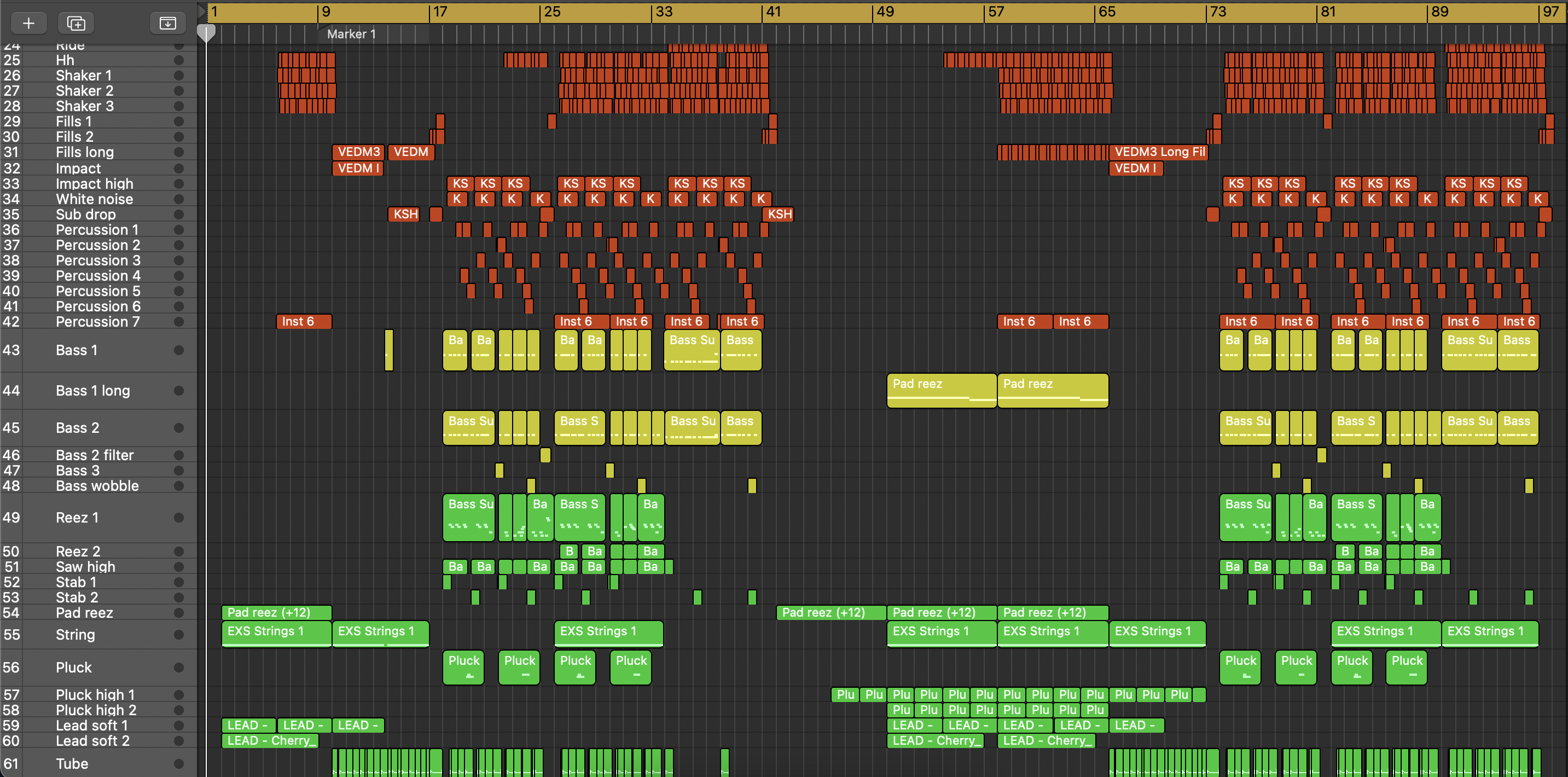Select first EXS Strings 1 region
The width and height of the screenshot is (1568, 777).
276,633
